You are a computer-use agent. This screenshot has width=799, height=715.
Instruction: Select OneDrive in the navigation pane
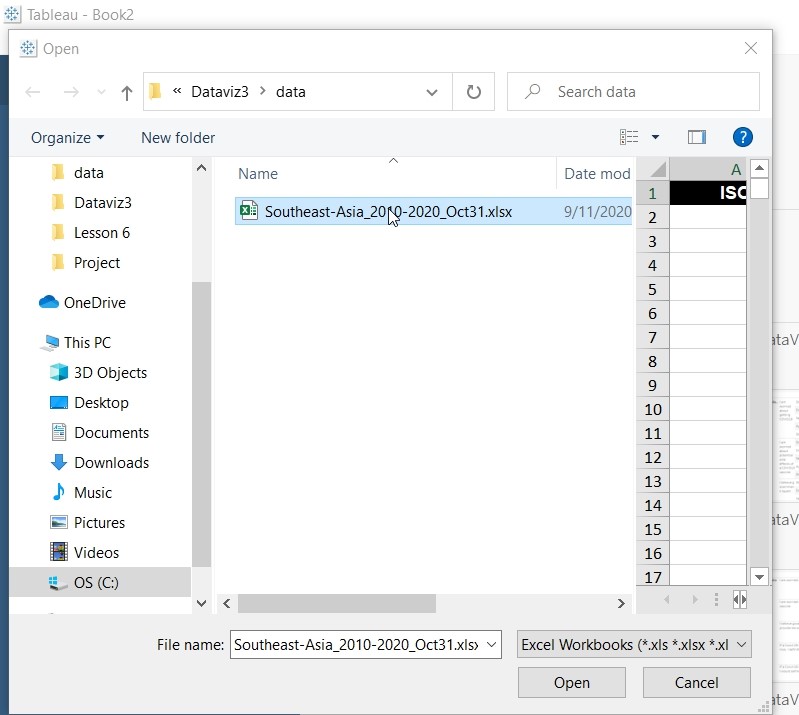[94, 303]
